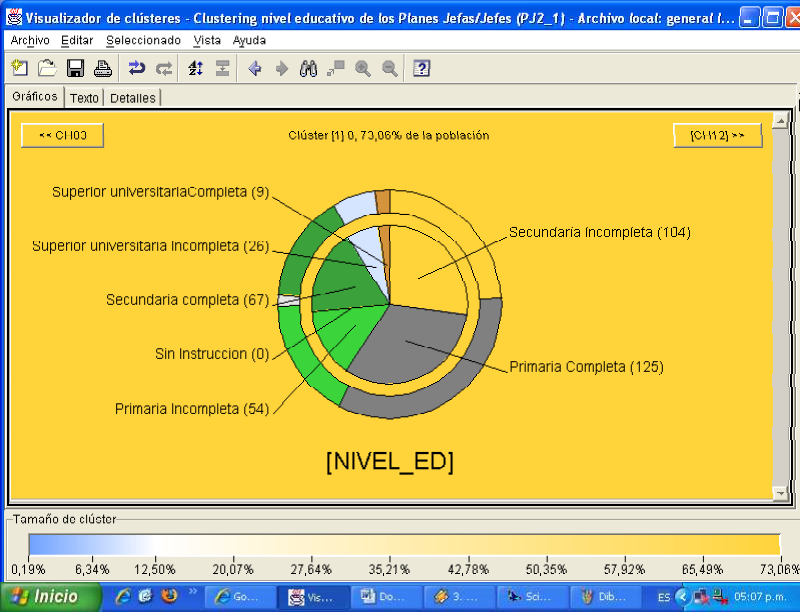Screen dimensions: 800x612
Task: Click the scrollbar down arrow in chart panel
Action: pos(779,492)
